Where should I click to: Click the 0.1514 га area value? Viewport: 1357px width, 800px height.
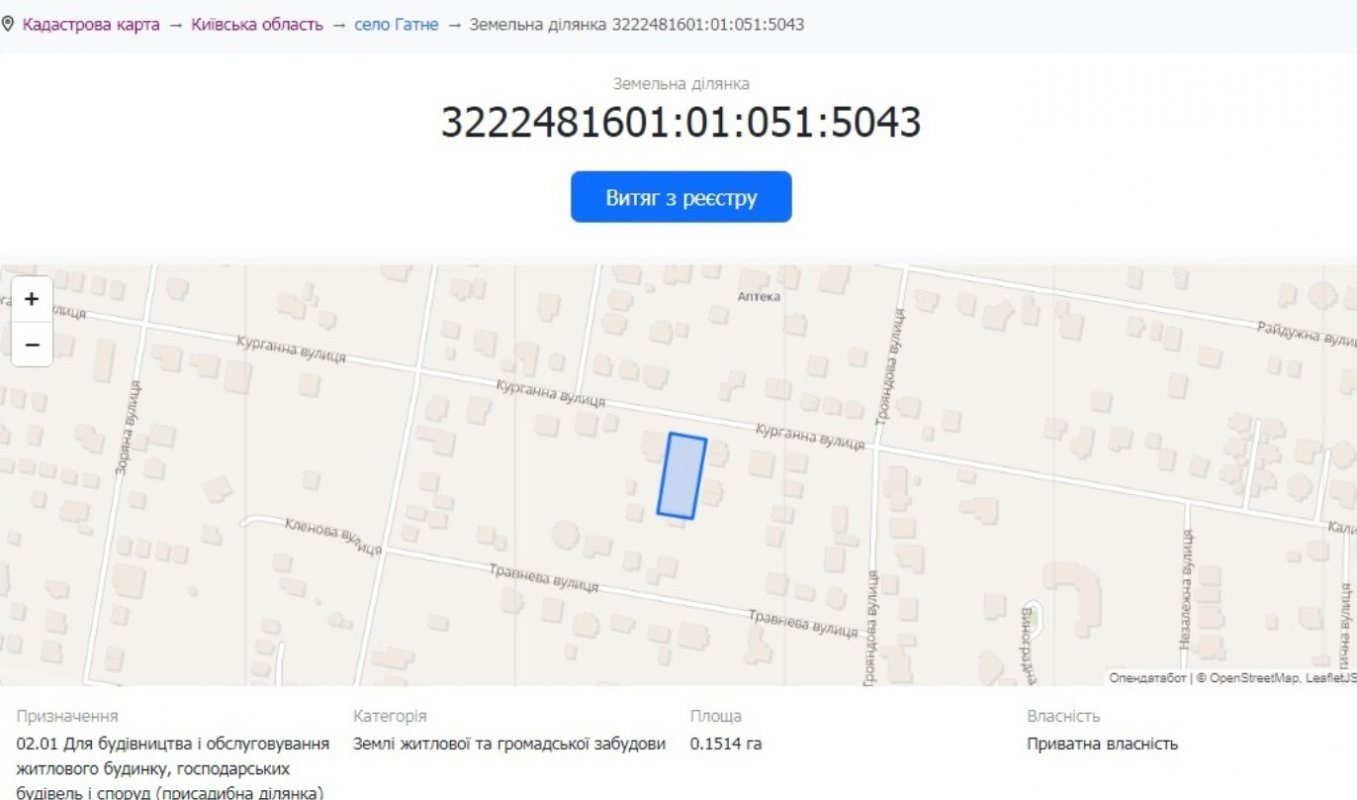[x=726, y=744]
